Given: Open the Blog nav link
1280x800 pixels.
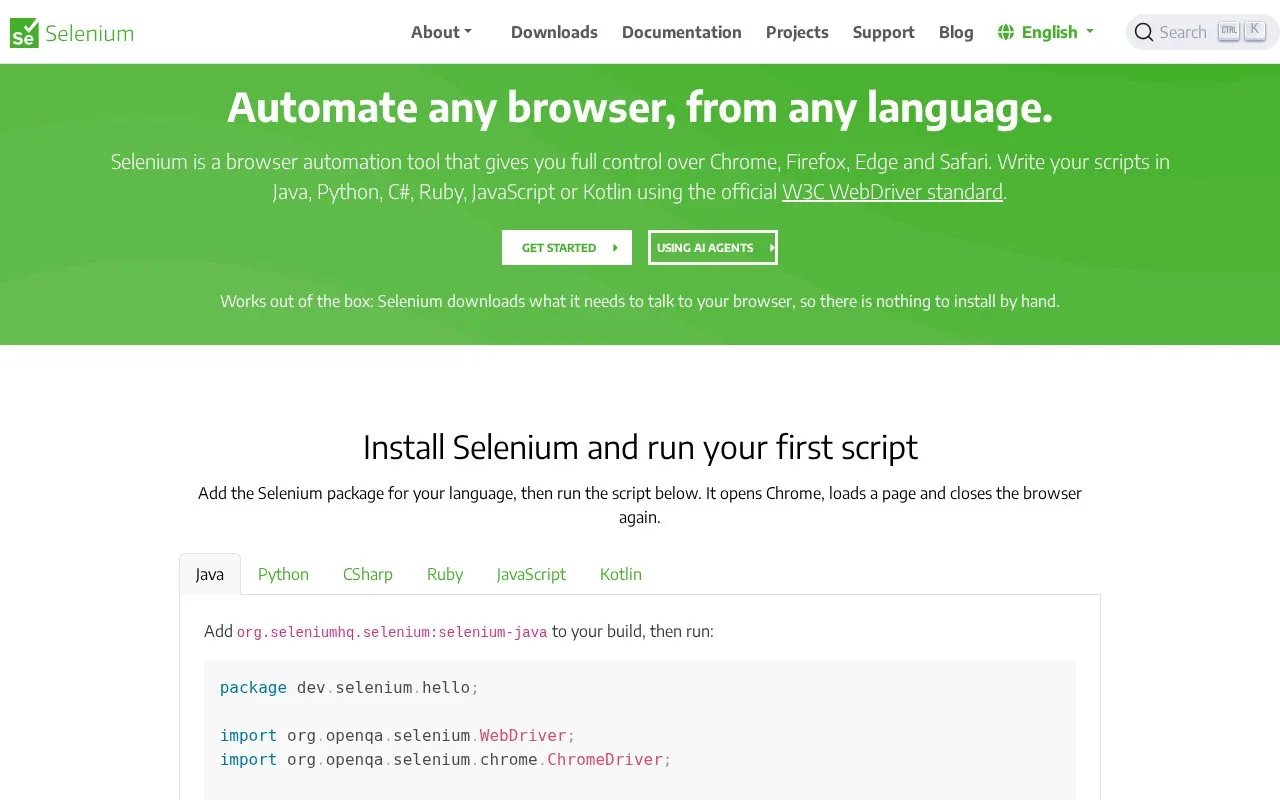Looking at the screenshot, I should pyautogui.click(x=956, y=32).
